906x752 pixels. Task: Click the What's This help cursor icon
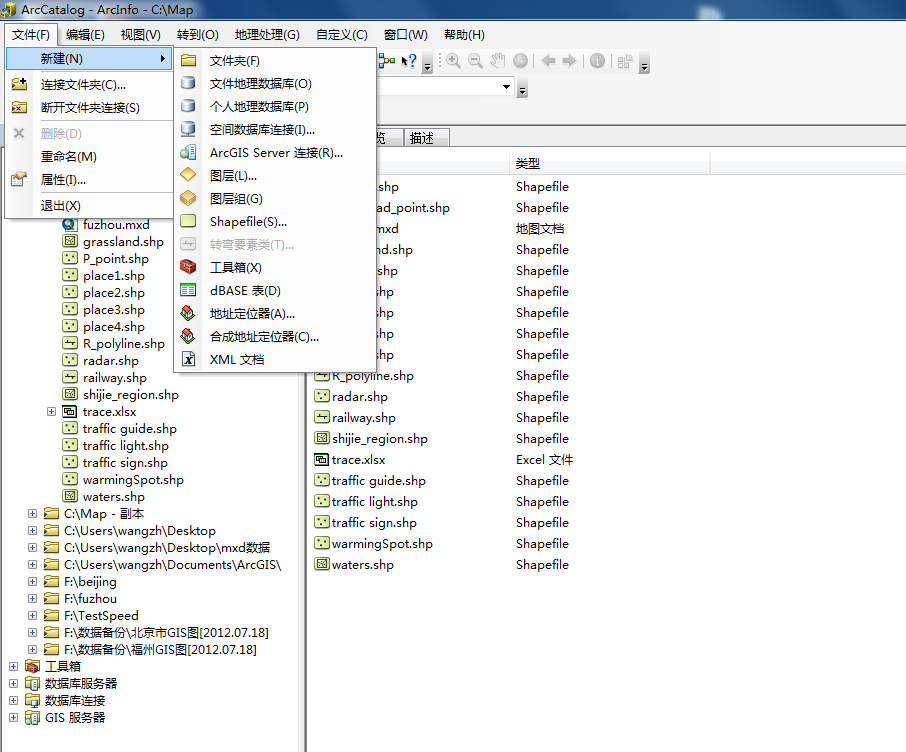[409, 61]
